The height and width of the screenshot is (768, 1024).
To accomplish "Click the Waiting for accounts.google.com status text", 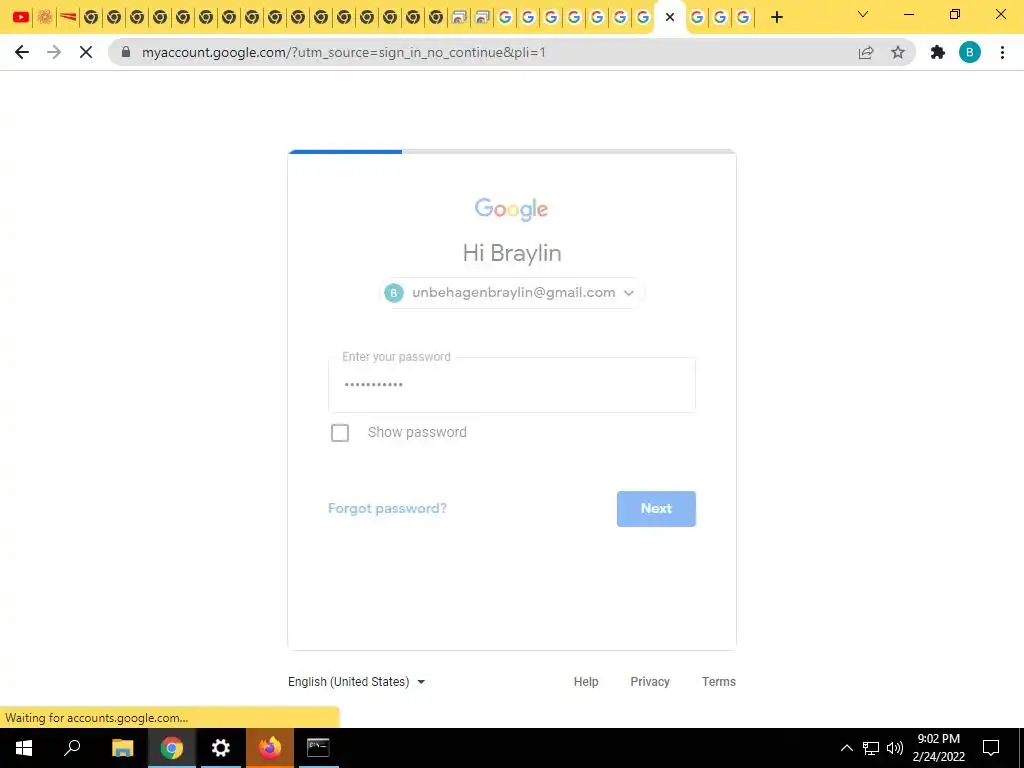I will 97,718.
